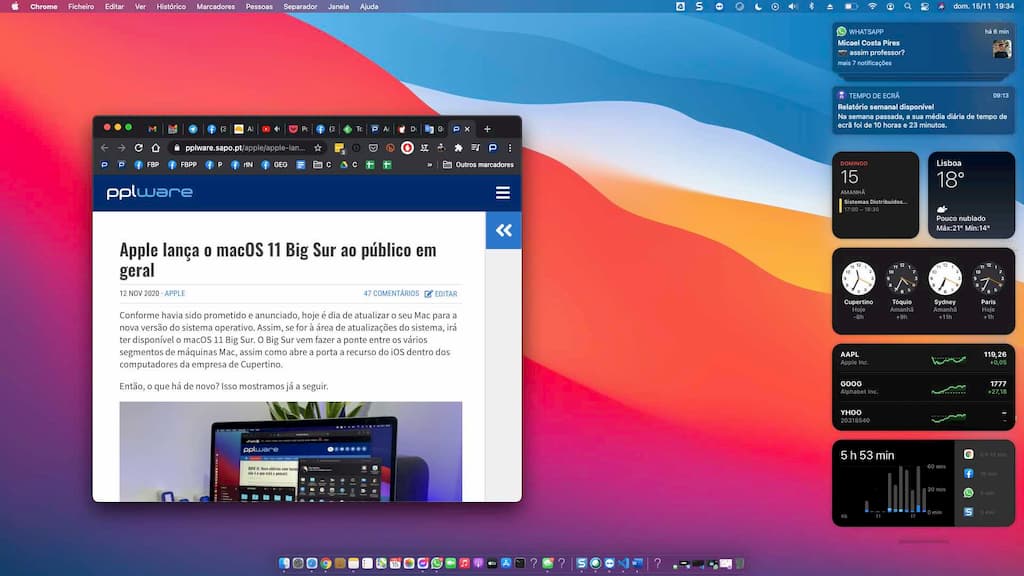
Task: Open the Chrome extensions puzzle icon
Action: coord(459,148)
